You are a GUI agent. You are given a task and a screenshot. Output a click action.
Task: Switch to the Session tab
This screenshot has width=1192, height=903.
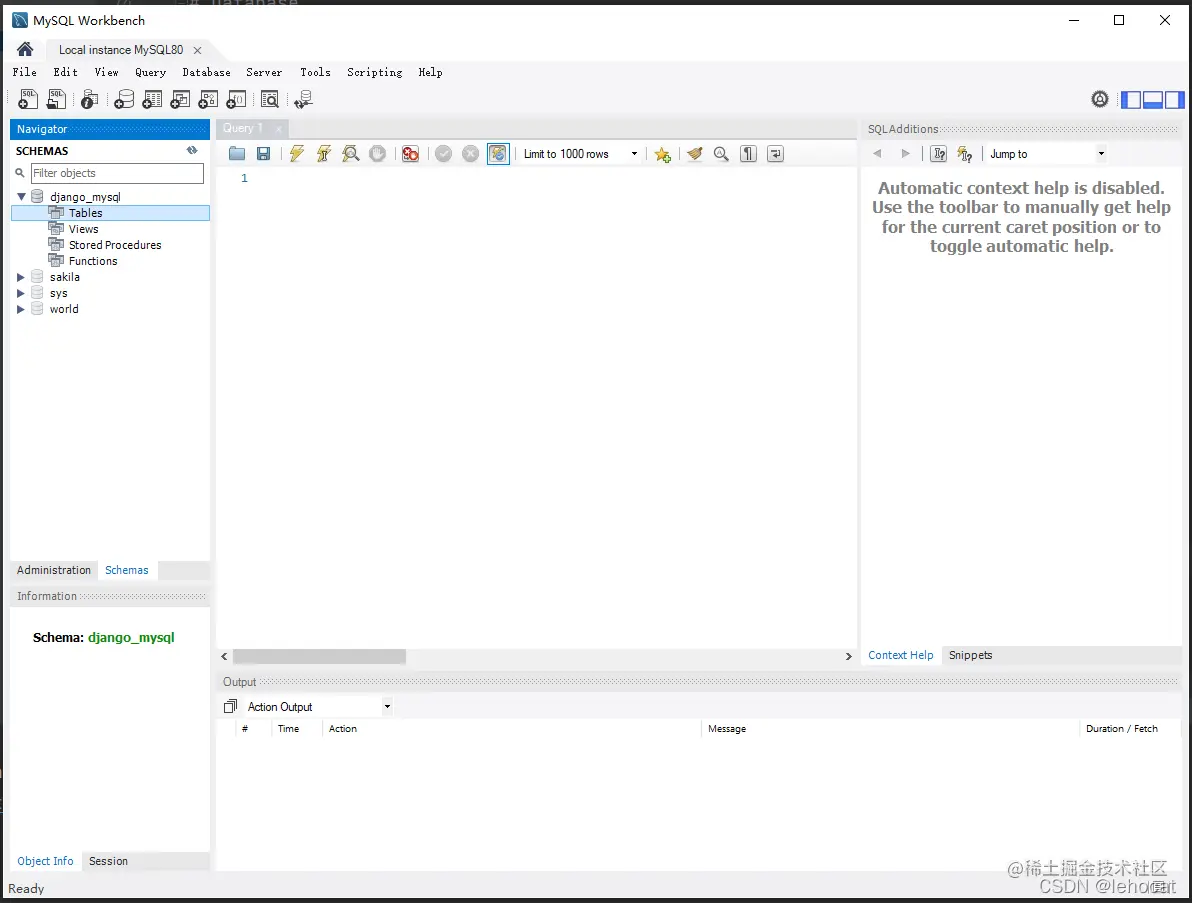pos(108,861)
